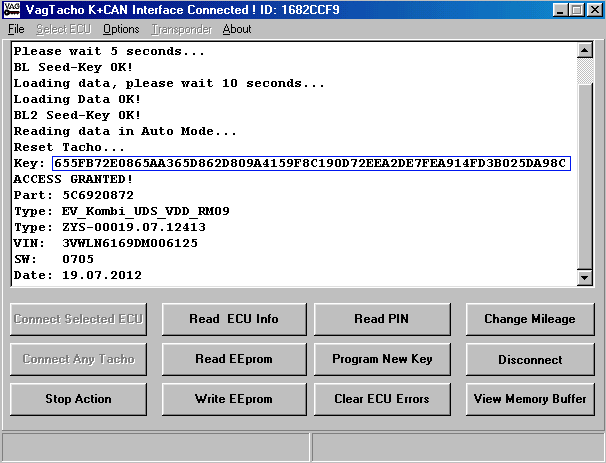This screenshot has height=463, width=606.
Task: Click the Program New Key button
Action: coord(382,359)
